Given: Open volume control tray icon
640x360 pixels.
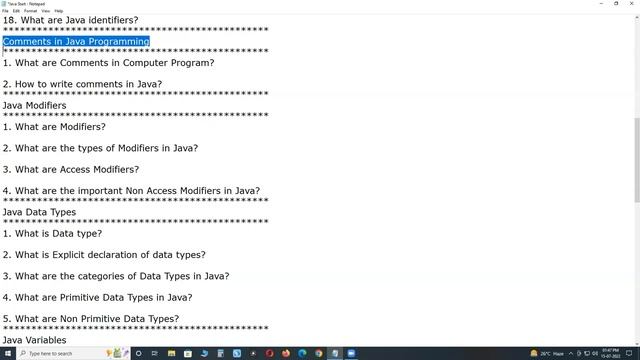Looking at the screenshot, I should coord(595,353).
